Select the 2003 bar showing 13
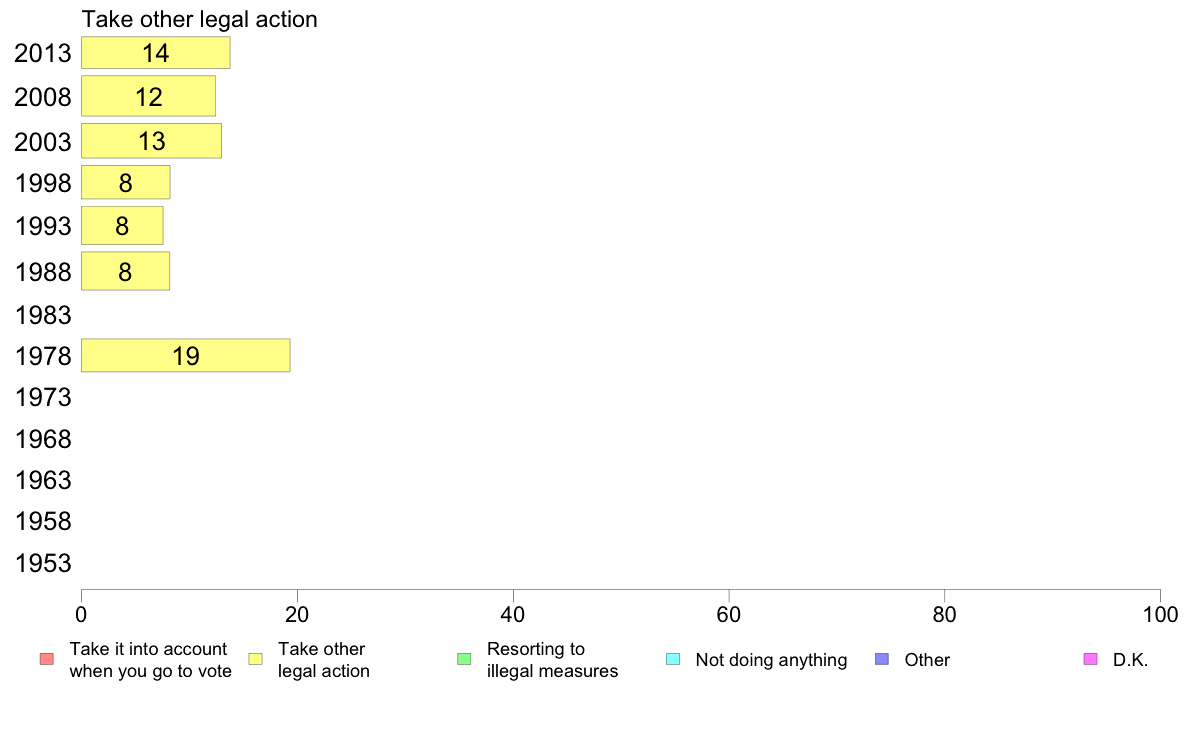Image resolution: width=1188 pixels, height=736 pixels. [152, 141]
